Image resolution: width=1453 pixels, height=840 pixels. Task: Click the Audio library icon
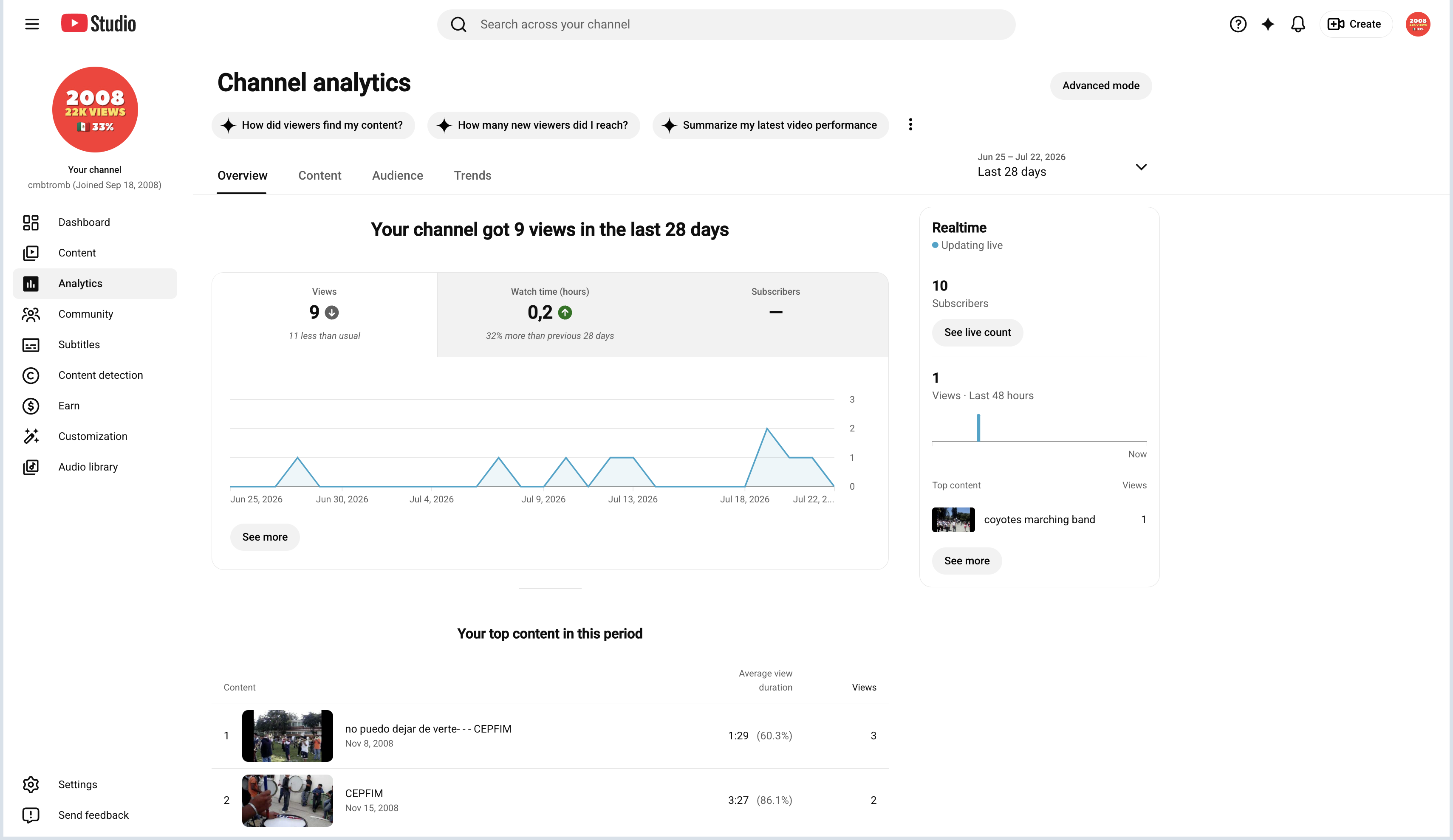(x=31, y=467)
